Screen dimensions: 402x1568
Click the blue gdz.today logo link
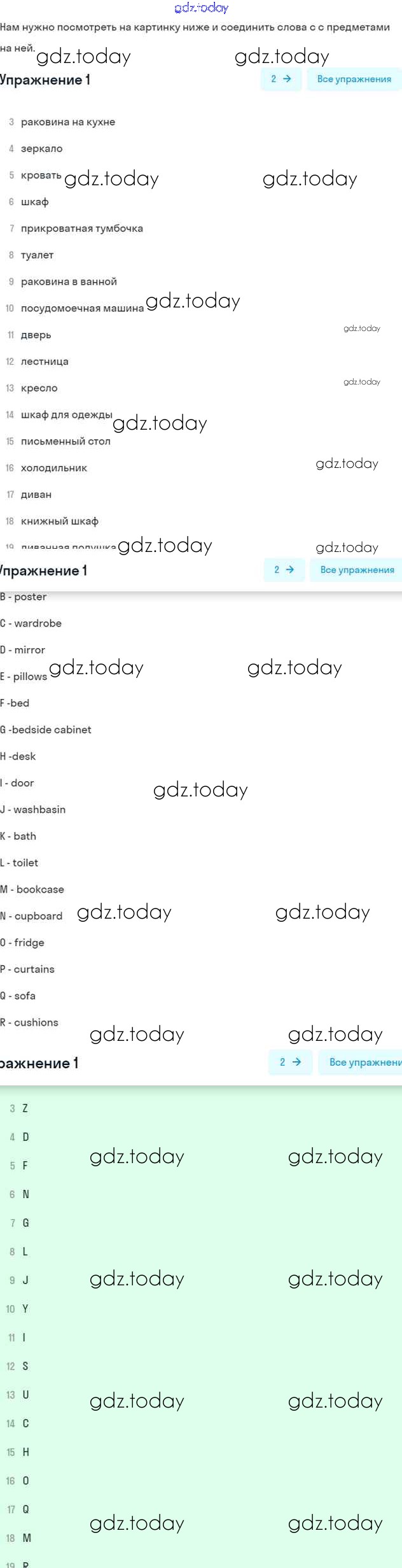click(201, 8)
